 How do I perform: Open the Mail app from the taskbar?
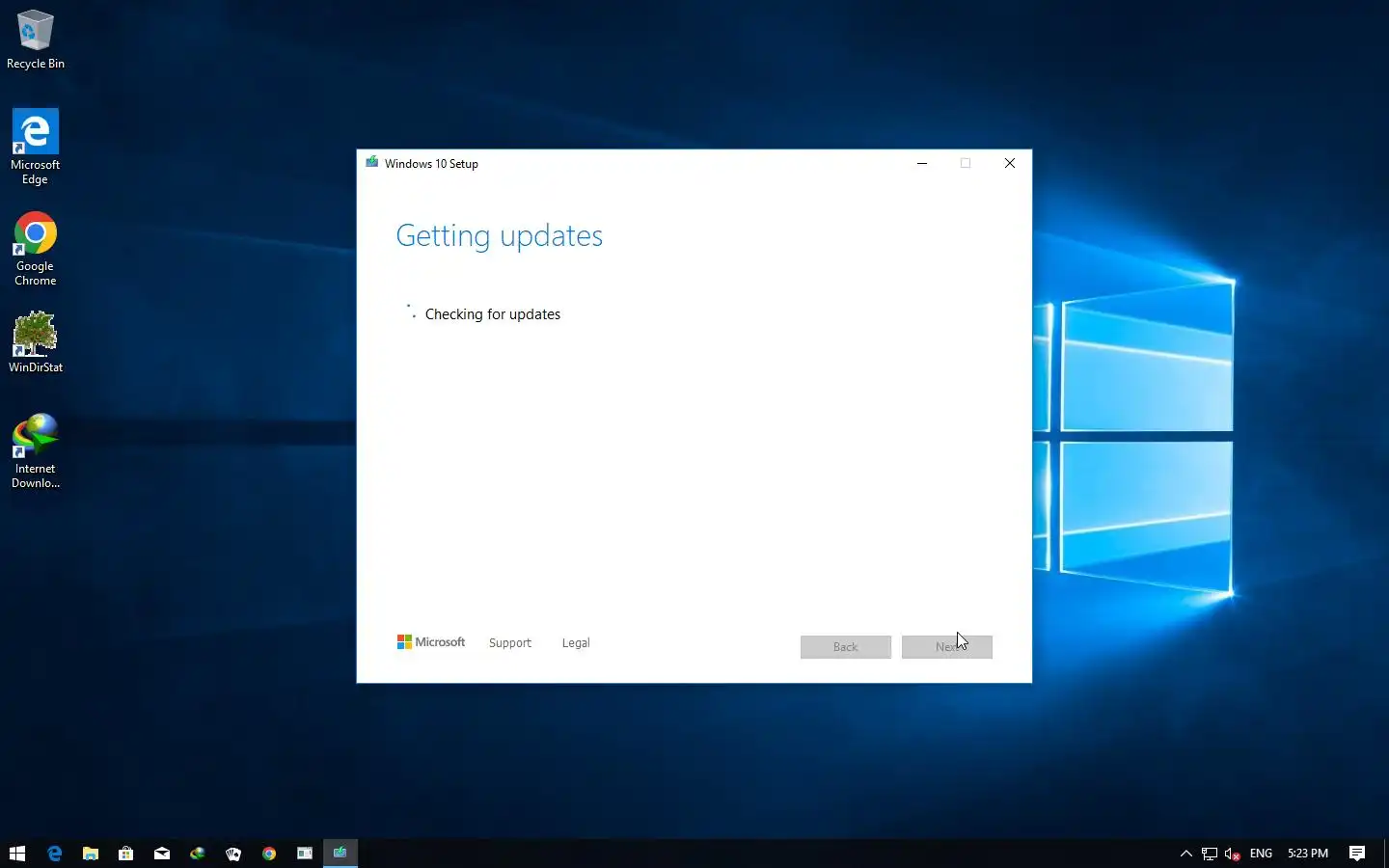click(x=162, y=854)
